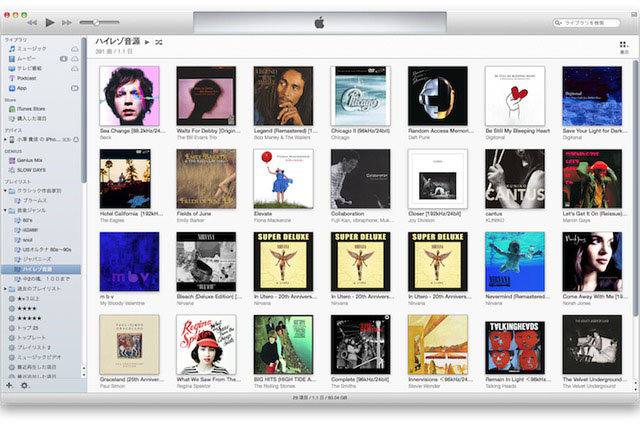Image resolution: width=640 pixels, height=425 pixels.
Task: Click small play arrow beside ハイレゾ音源 title
Action: pyautogui.click(x=147, y=43)
